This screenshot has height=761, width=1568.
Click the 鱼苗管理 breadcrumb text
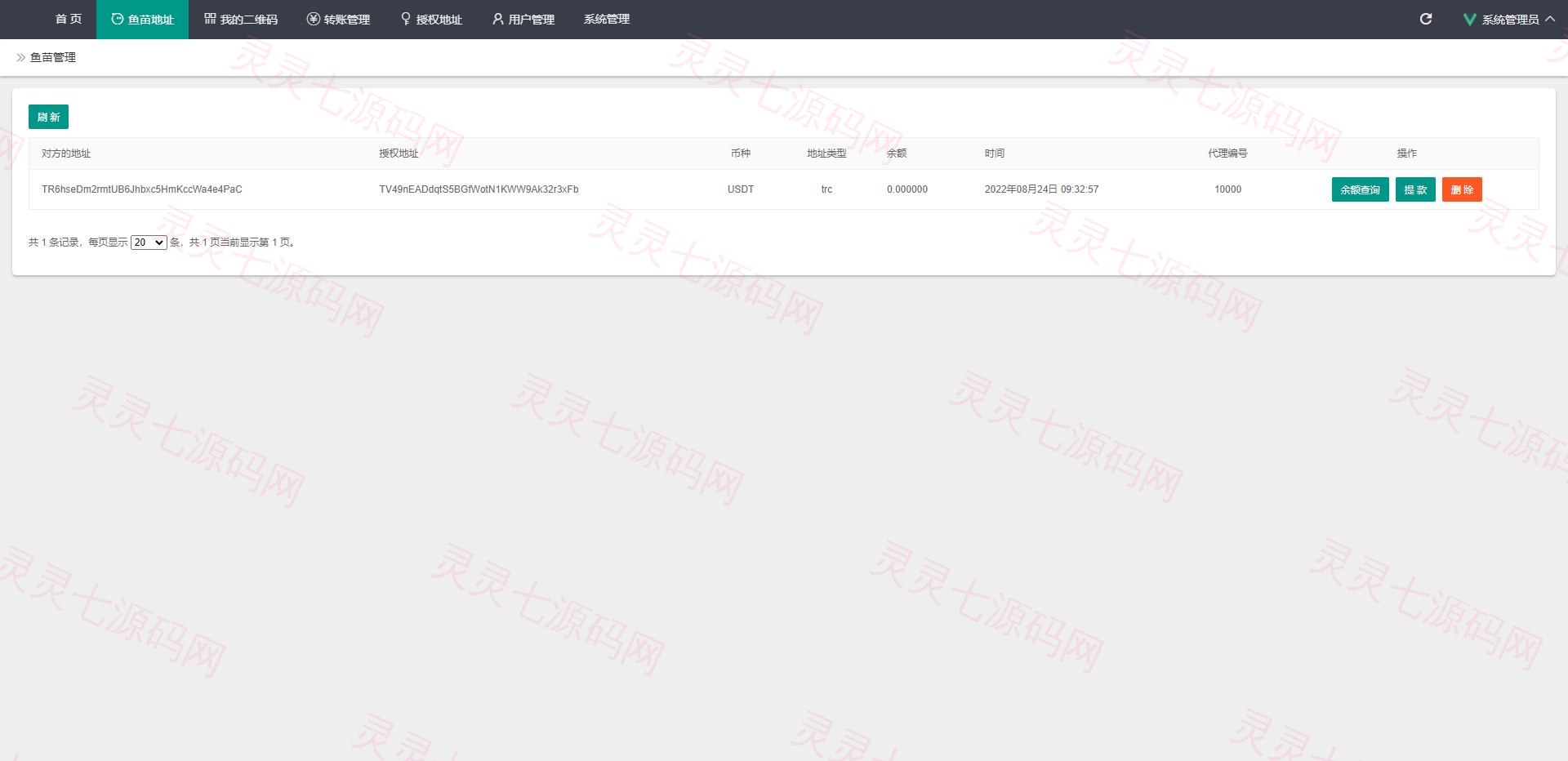(53, 57)
